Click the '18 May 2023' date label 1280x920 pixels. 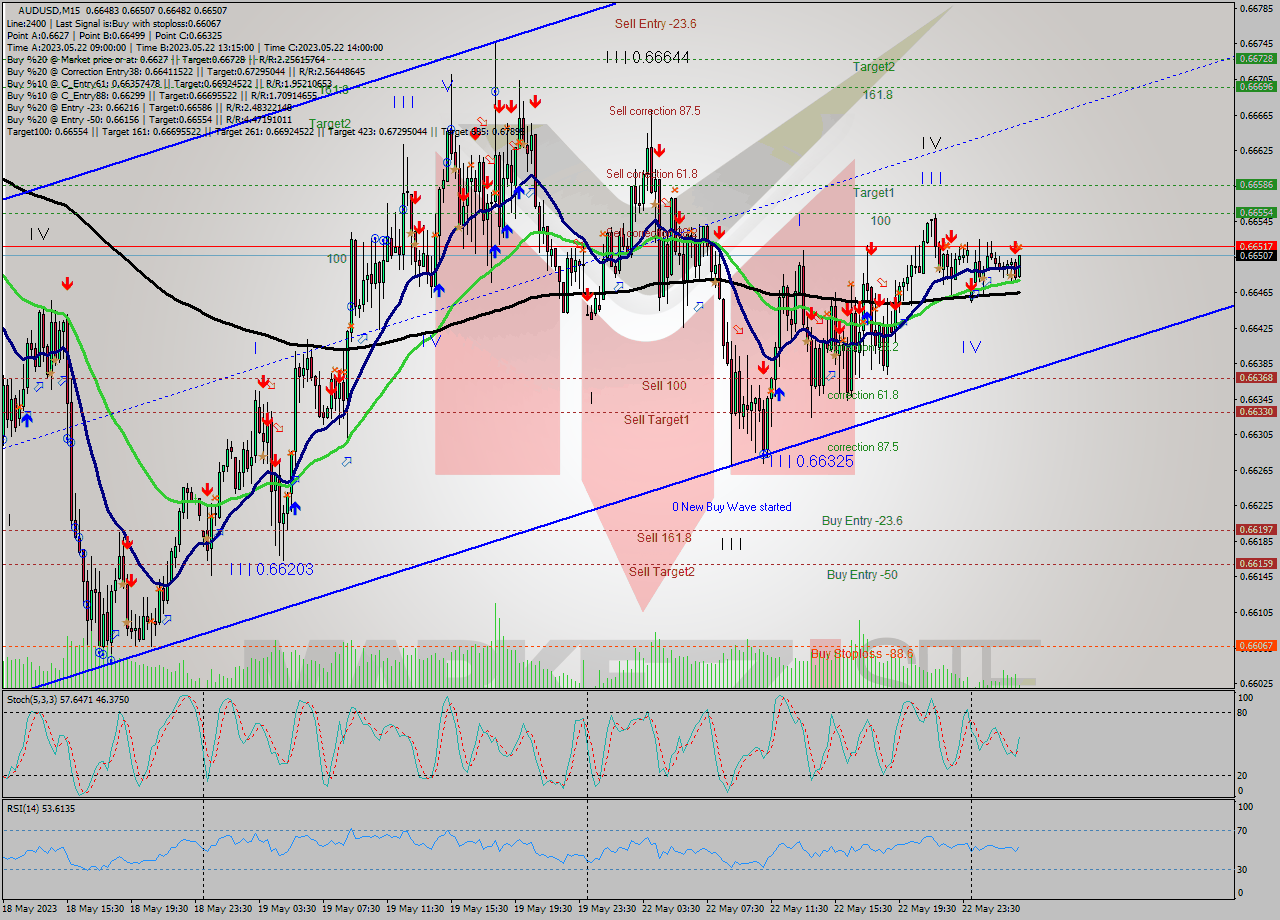[x=31, y=908]
